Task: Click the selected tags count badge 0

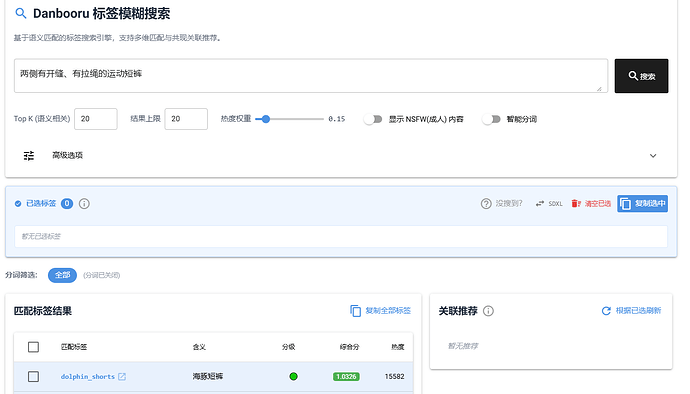Action: point(67,203)
